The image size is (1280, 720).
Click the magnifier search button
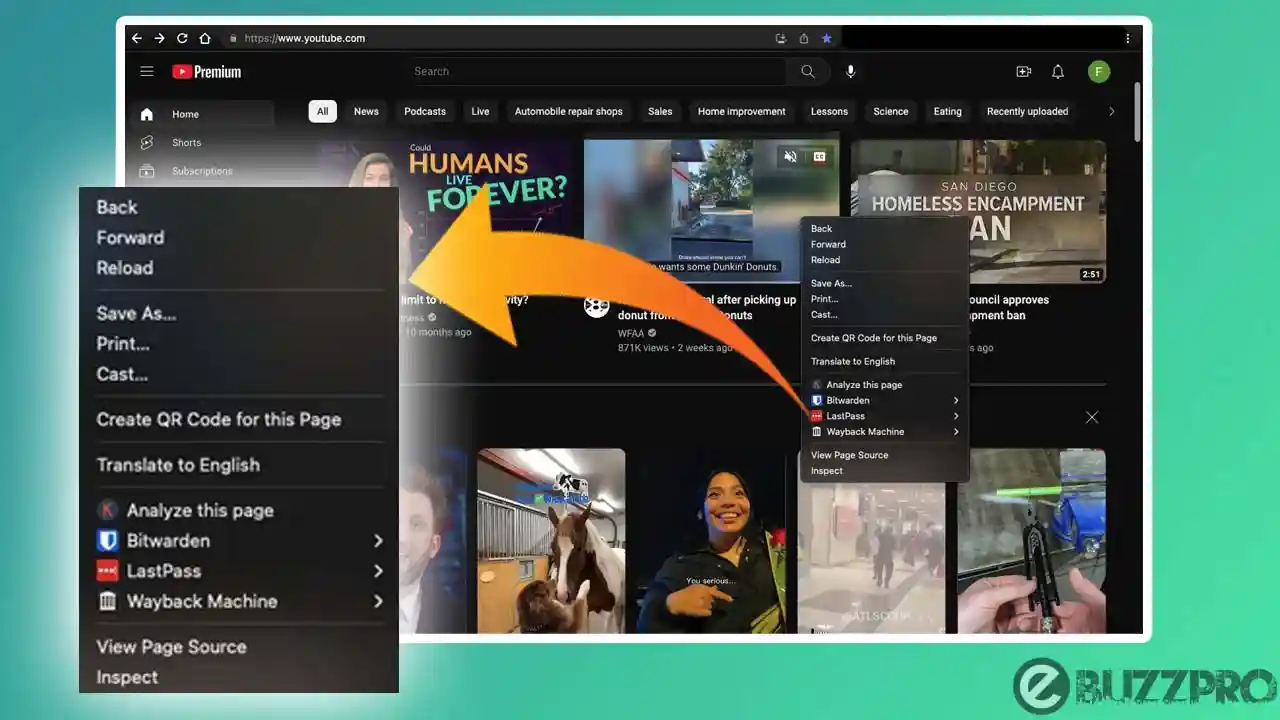pos(807,71)
